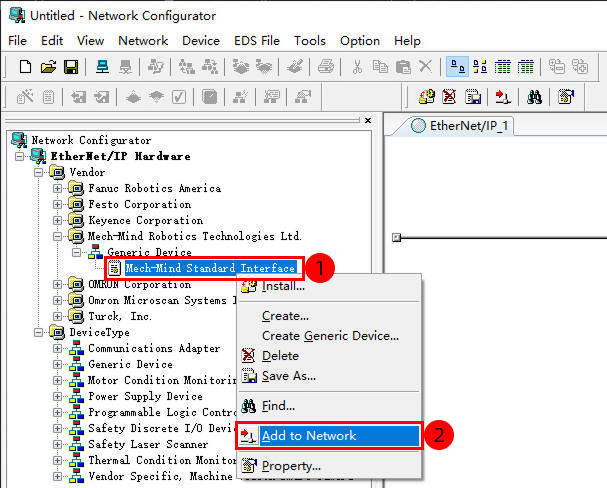Open the Device menu
Viewport: 607px width, 488px height.
201,41
